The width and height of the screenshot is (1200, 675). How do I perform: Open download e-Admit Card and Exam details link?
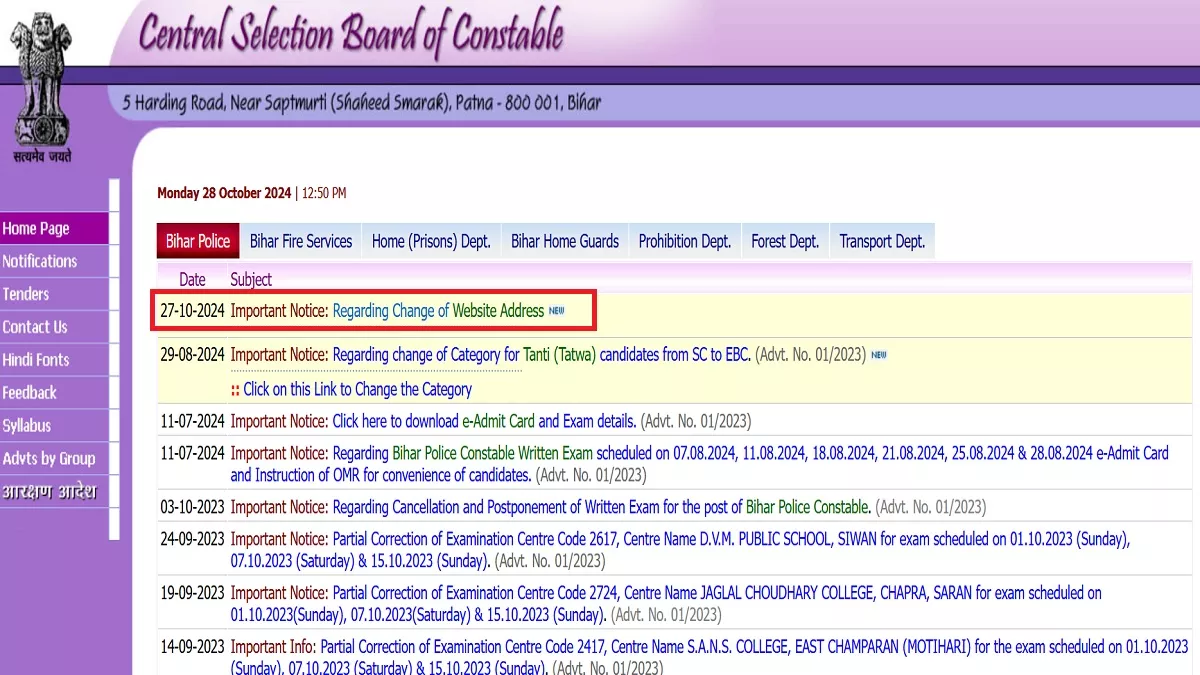(484, 421)
